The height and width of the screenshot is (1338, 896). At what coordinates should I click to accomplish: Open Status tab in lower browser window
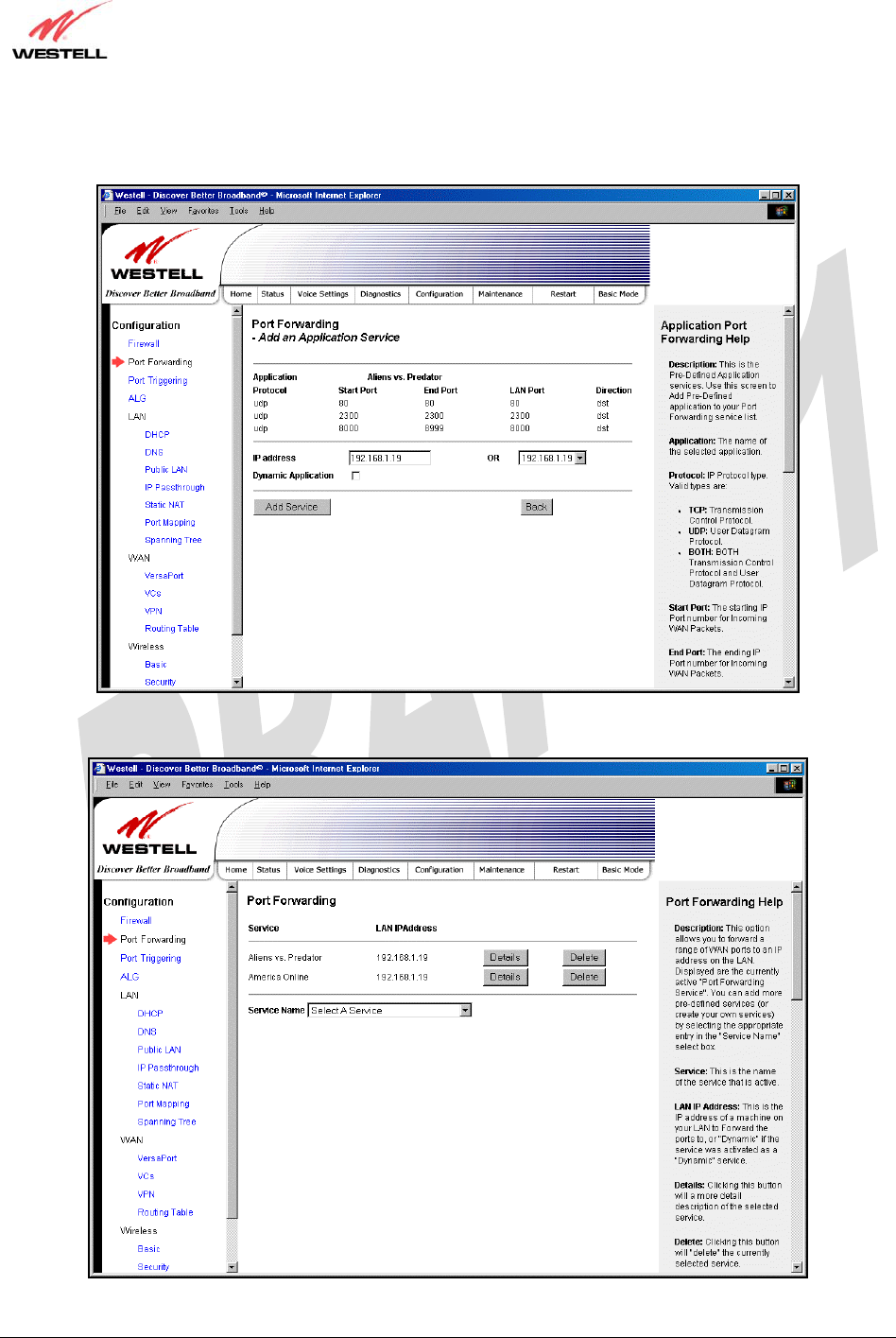[x=268, y=870]
